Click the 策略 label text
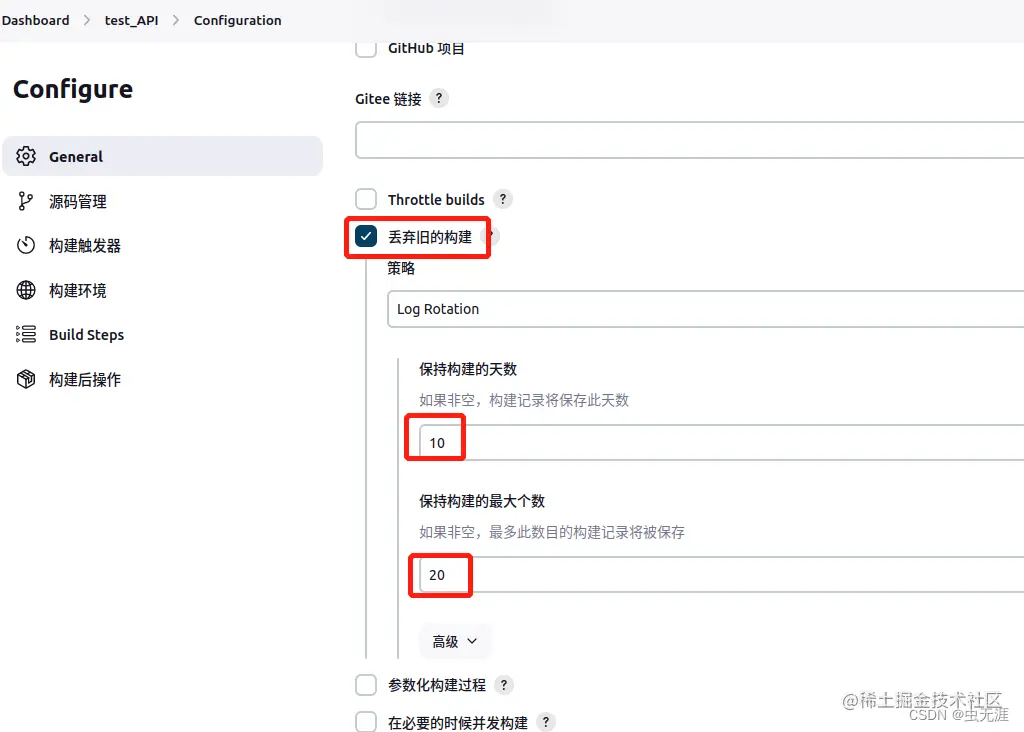 tap(401, 268)
